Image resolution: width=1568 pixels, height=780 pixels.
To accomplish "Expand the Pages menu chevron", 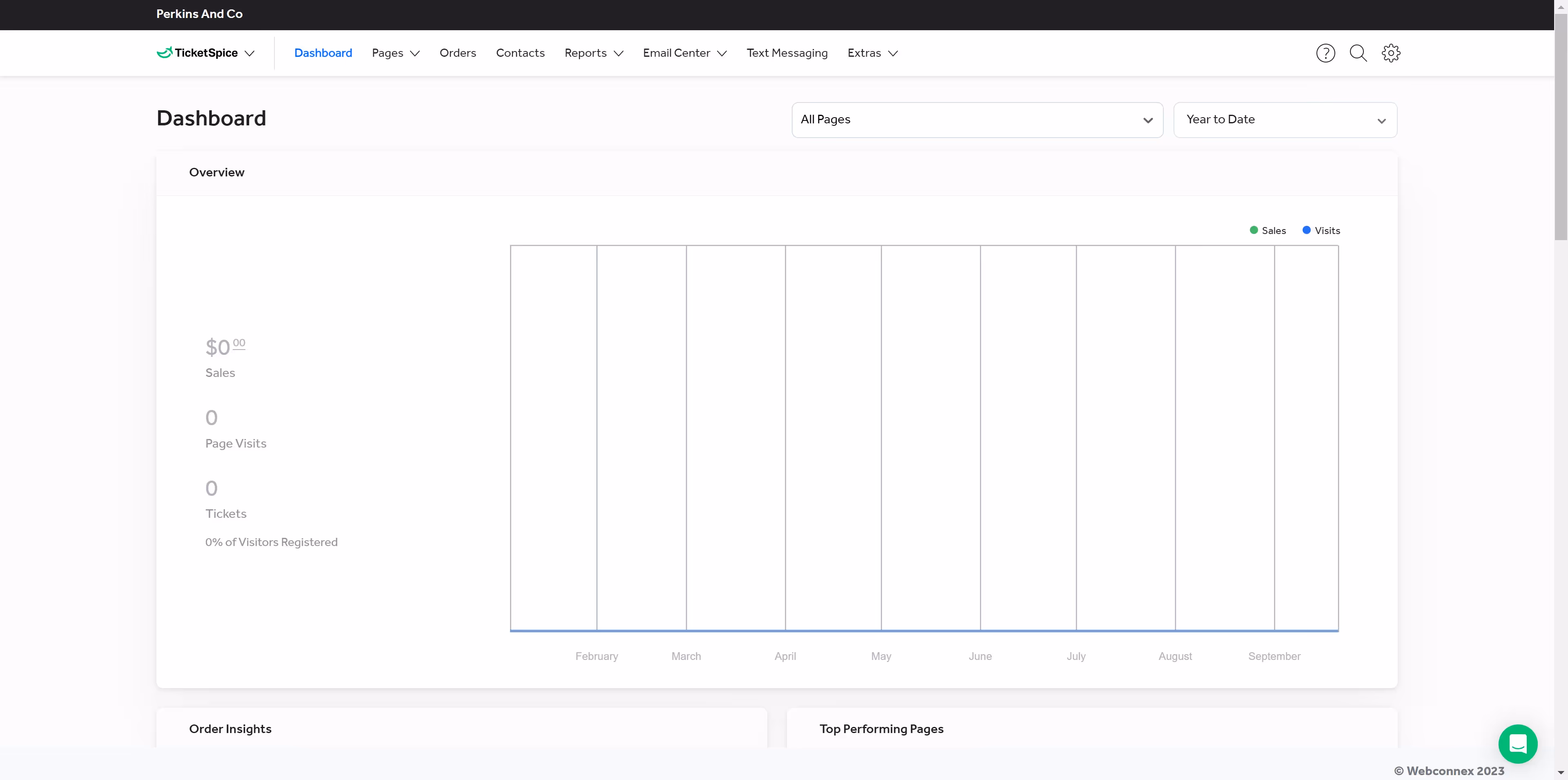I will click(x=415, y=53).
